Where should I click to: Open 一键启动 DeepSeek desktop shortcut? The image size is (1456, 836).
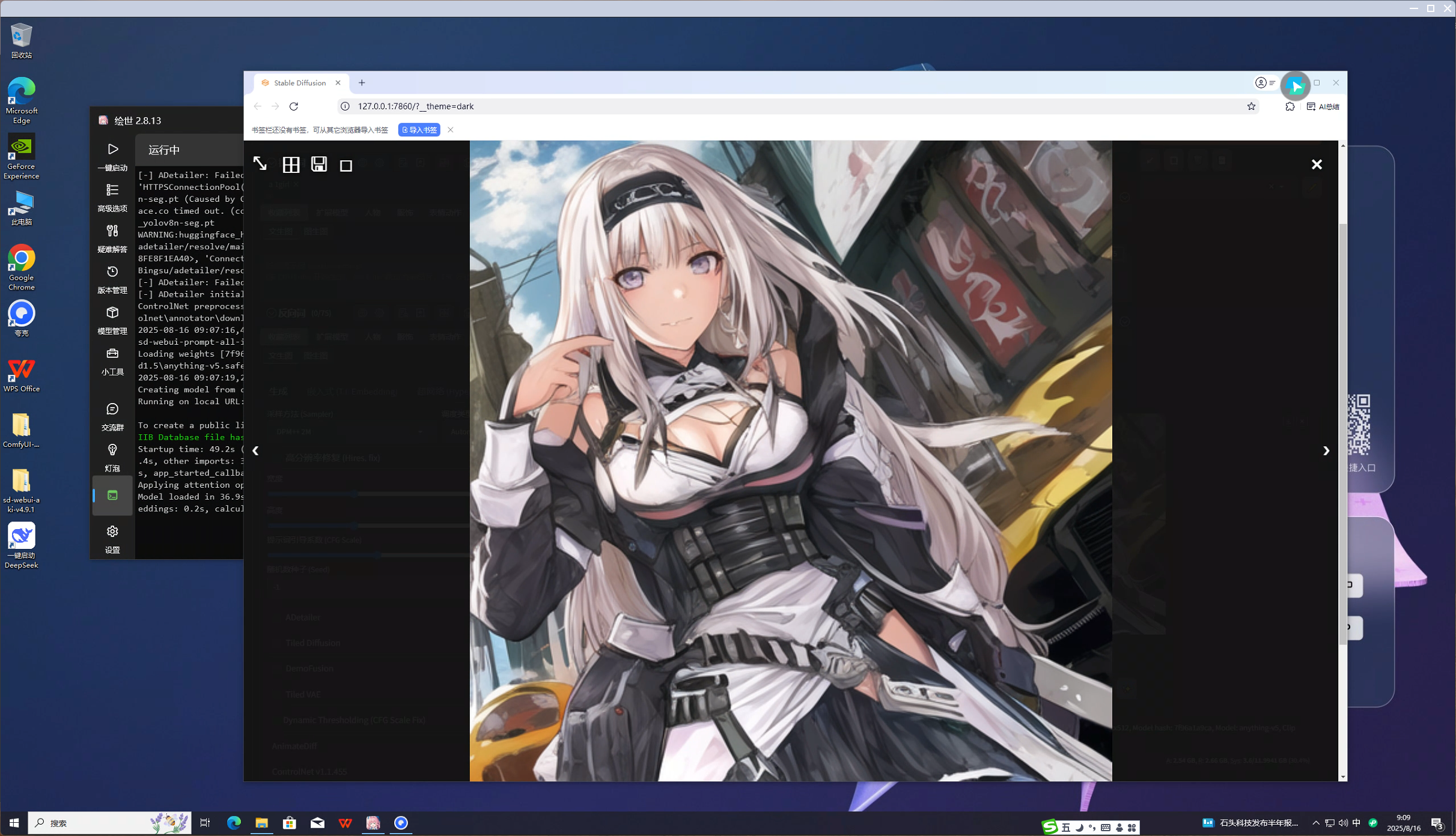pos(21,545)
